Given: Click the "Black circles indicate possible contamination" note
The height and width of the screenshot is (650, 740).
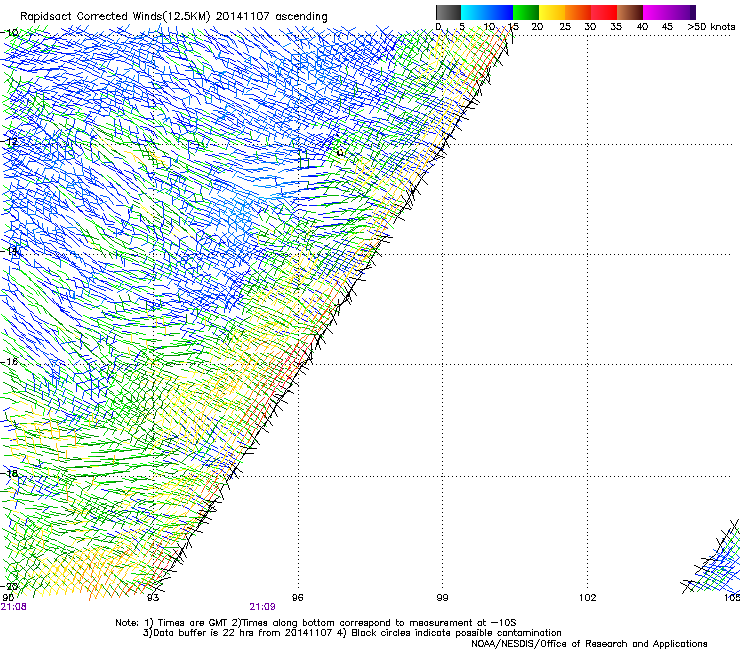Looking at the screenshot, I should click(x=449, y=633).
